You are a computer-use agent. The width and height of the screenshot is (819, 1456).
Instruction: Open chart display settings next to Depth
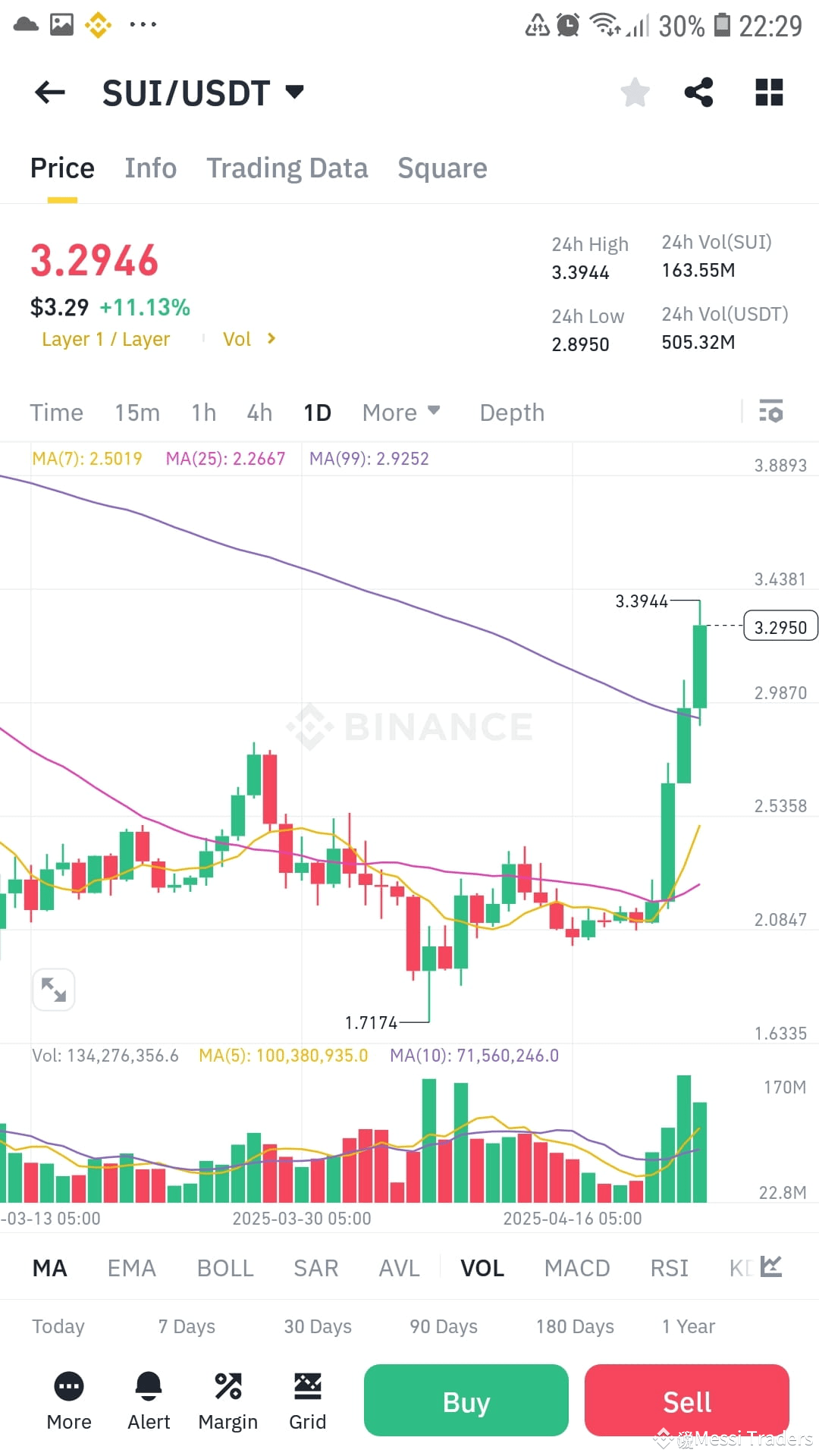773,413
